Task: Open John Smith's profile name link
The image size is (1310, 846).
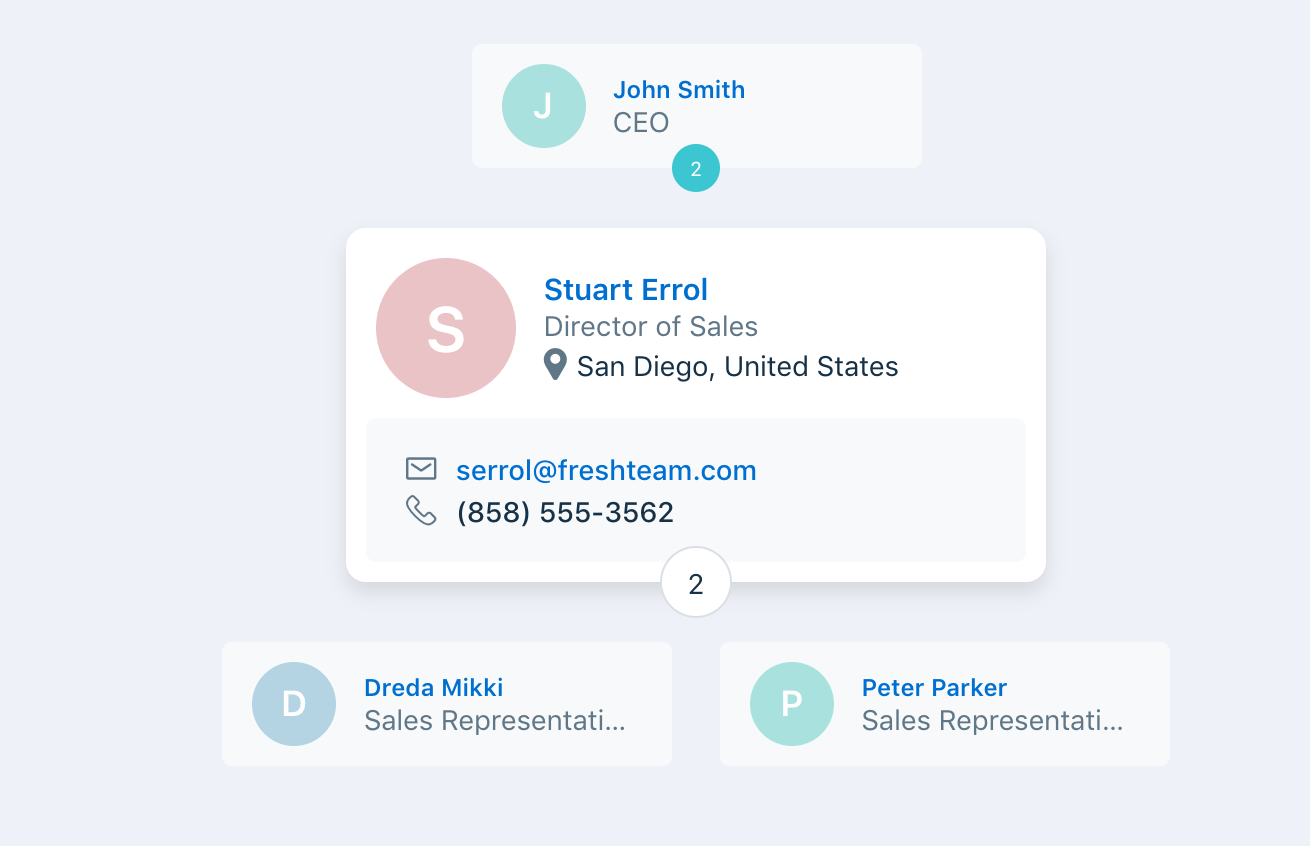Action: [679, 90]
